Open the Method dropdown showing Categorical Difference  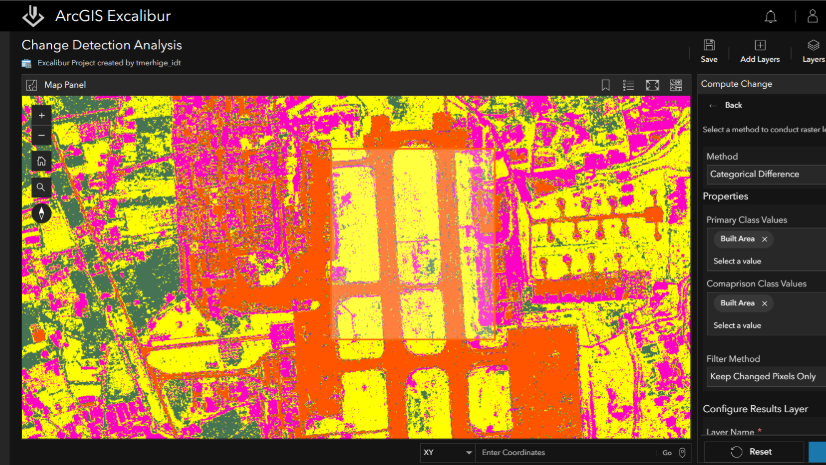tap(766, 174)
